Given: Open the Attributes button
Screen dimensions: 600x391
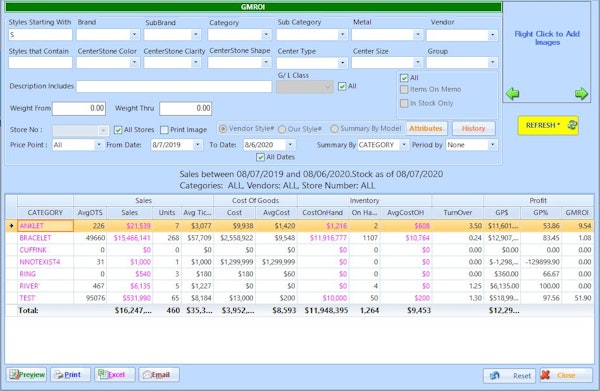Looking at the screenshot, I should pos(426,129).
